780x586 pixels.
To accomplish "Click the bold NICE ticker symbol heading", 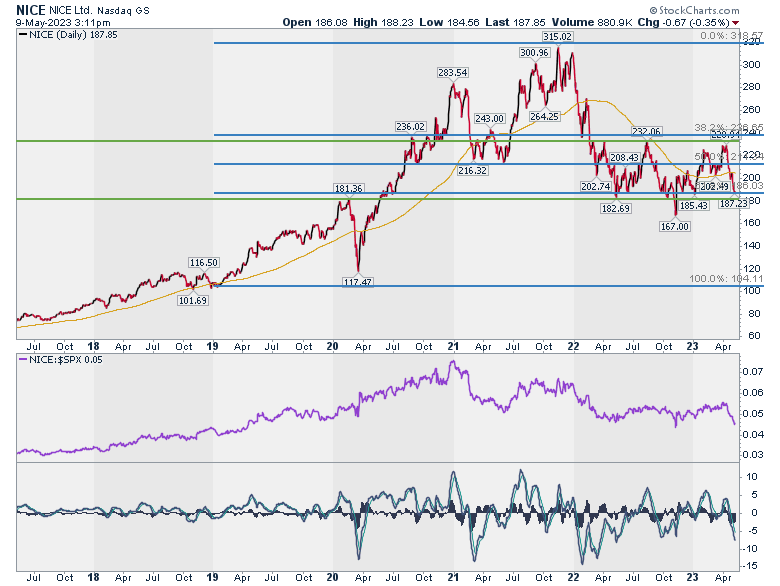I will point(31,10).
